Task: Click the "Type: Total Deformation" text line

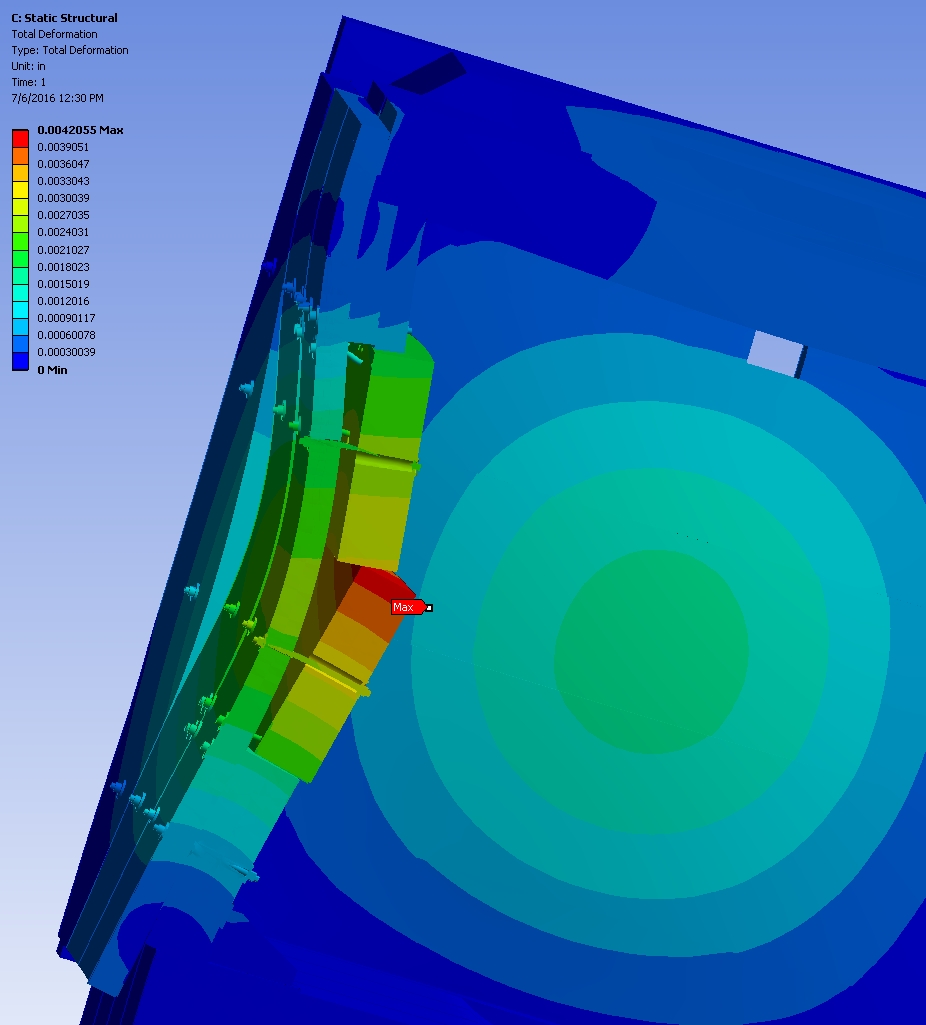Action: click(70, 50)
